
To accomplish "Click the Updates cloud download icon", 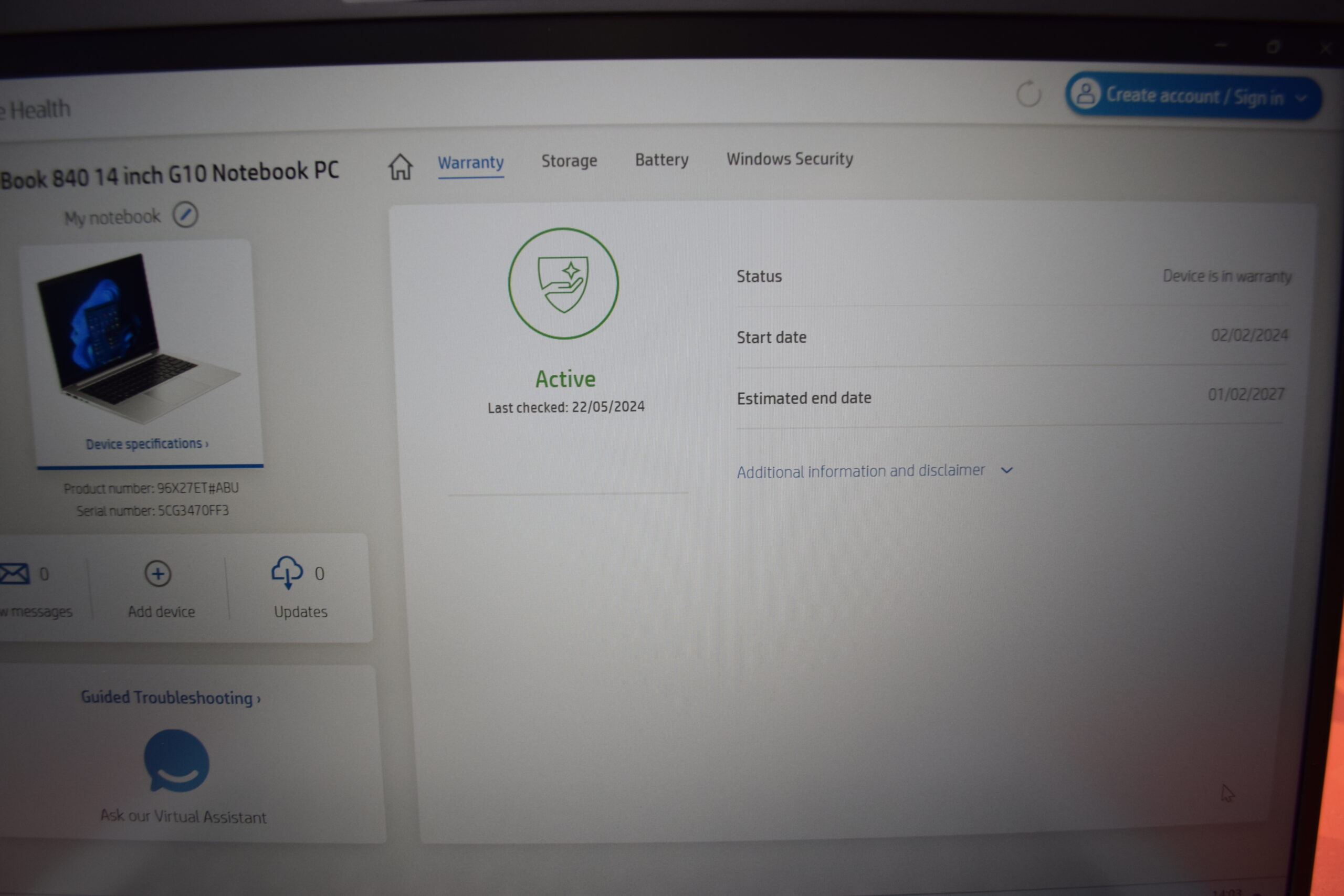I will tap(287, 573).
